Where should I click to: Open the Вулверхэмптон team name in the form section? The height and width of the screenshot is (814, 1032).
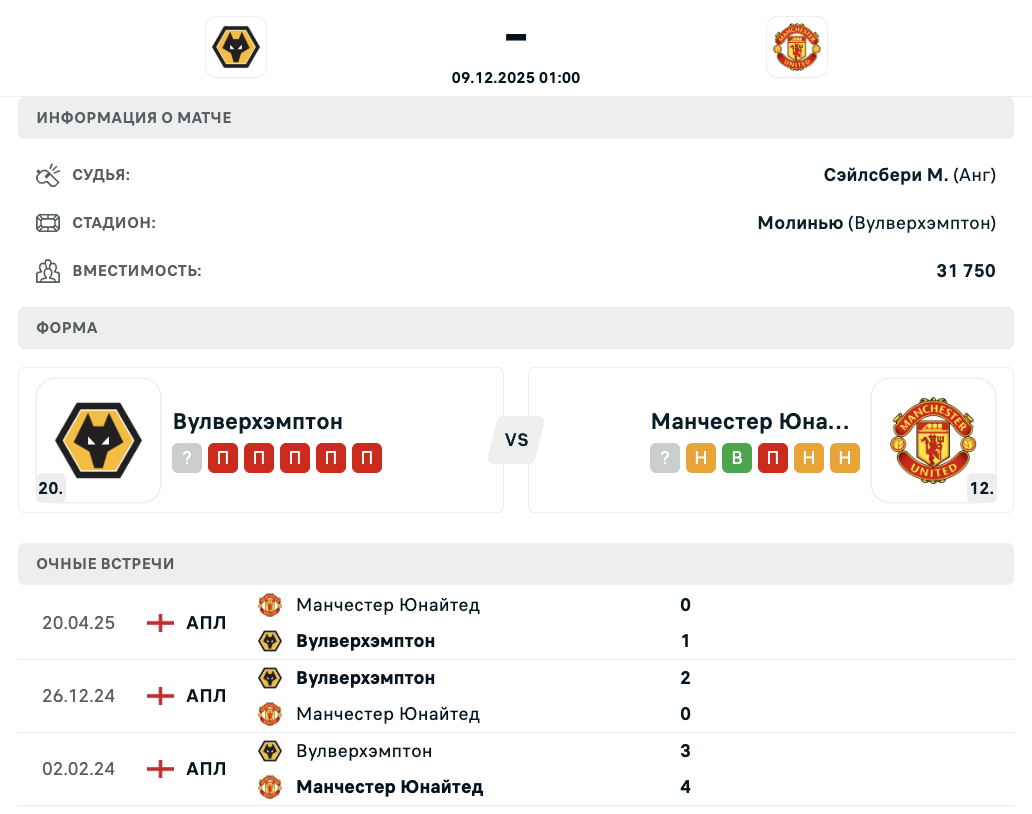click(258, 421)
